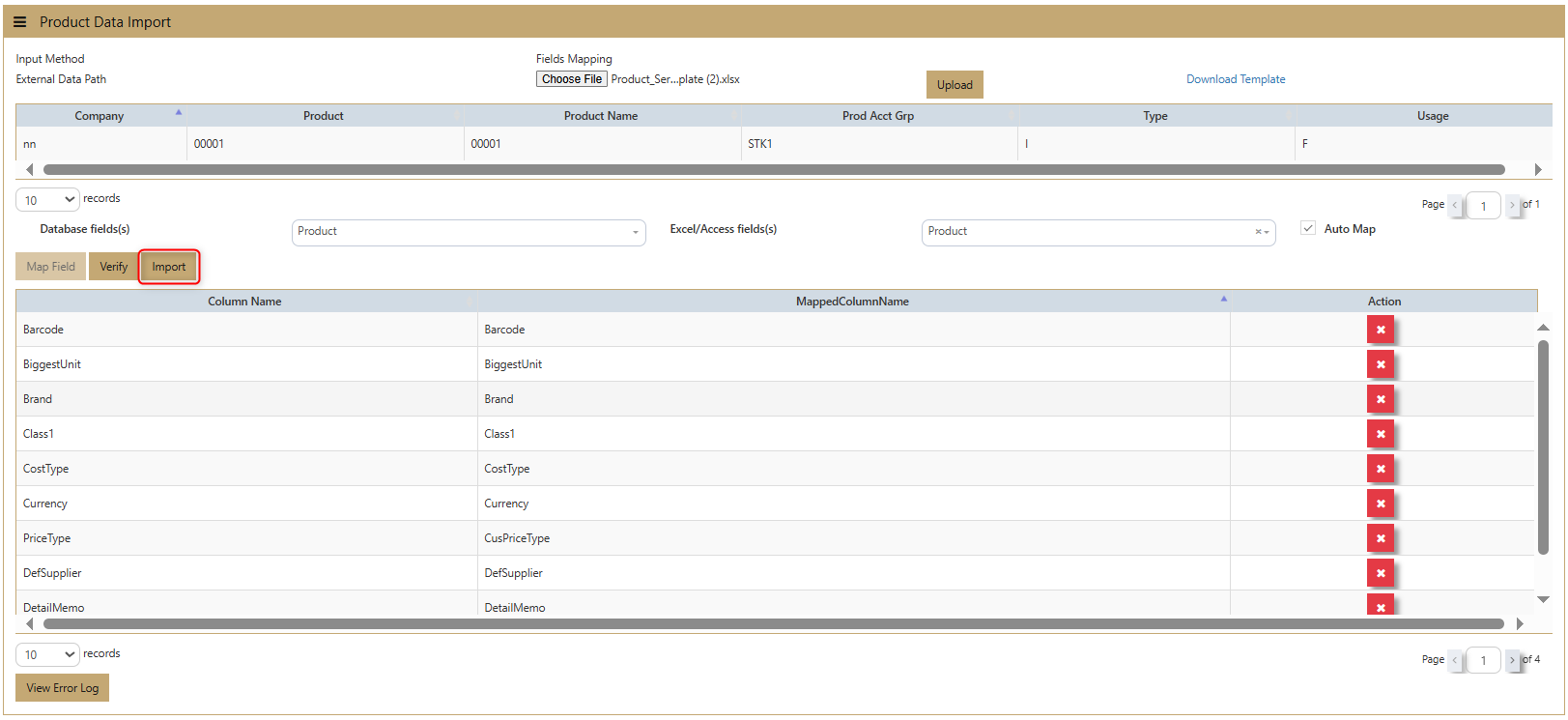The image size is (1568, 720).
Task: Remove the DefSupplier field mapping
Action: [x=1380, y=573]
